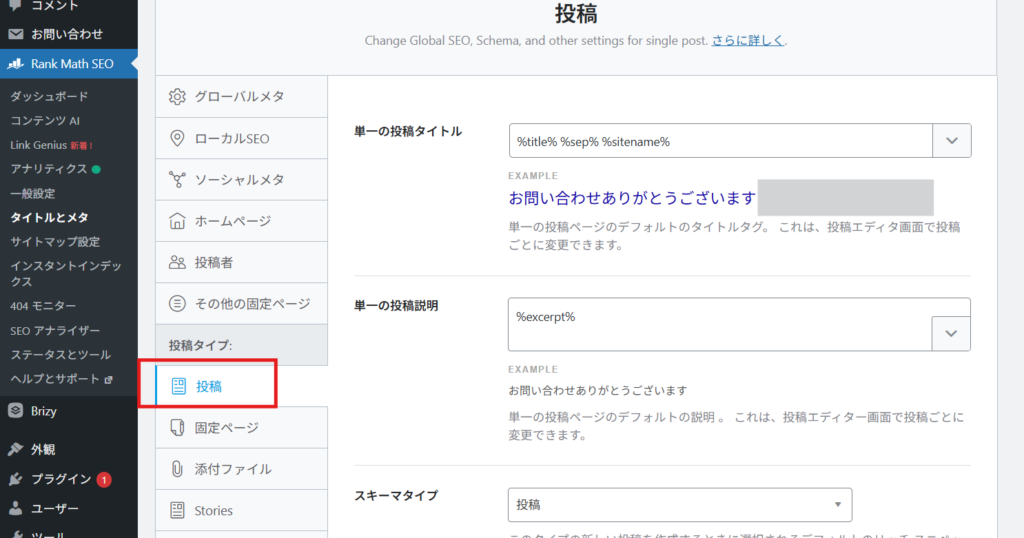This screenshot has width=1024, height=538.
Task: Click the paperclip icon for 添付ファイル
Action: [x=178, y=469]
